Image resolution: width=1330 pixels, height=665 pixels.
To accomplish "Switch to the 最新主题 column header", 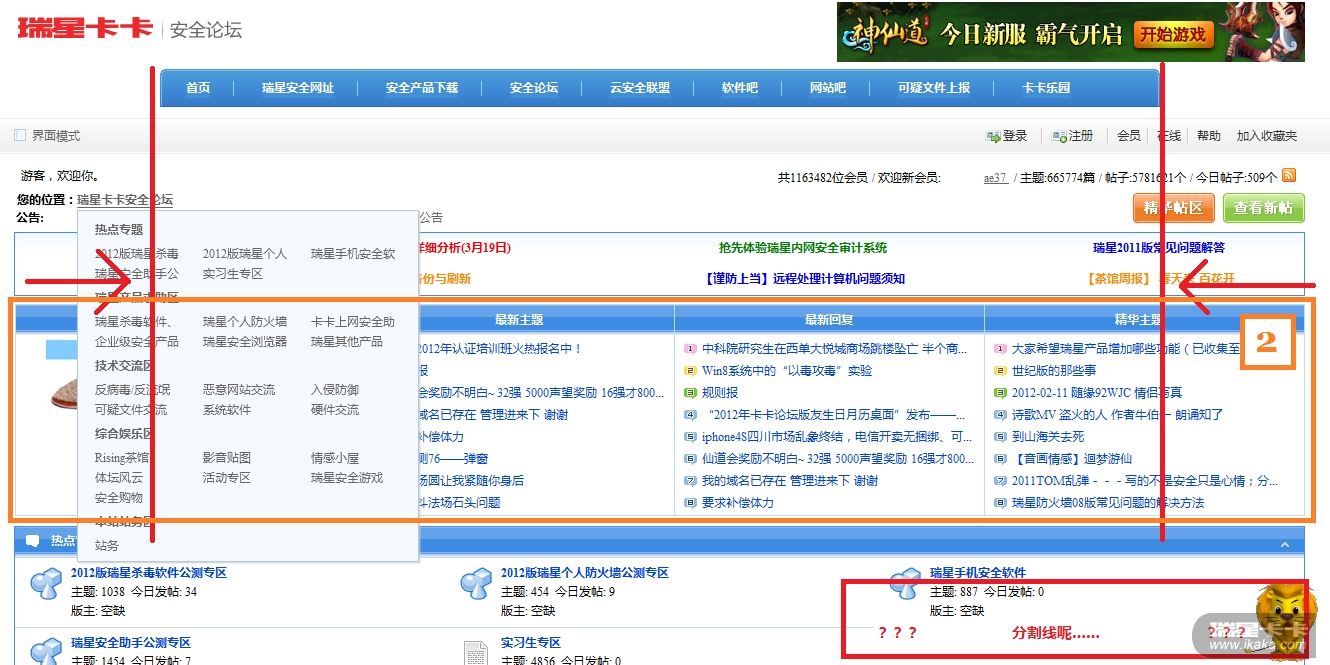I will (519, 320).
